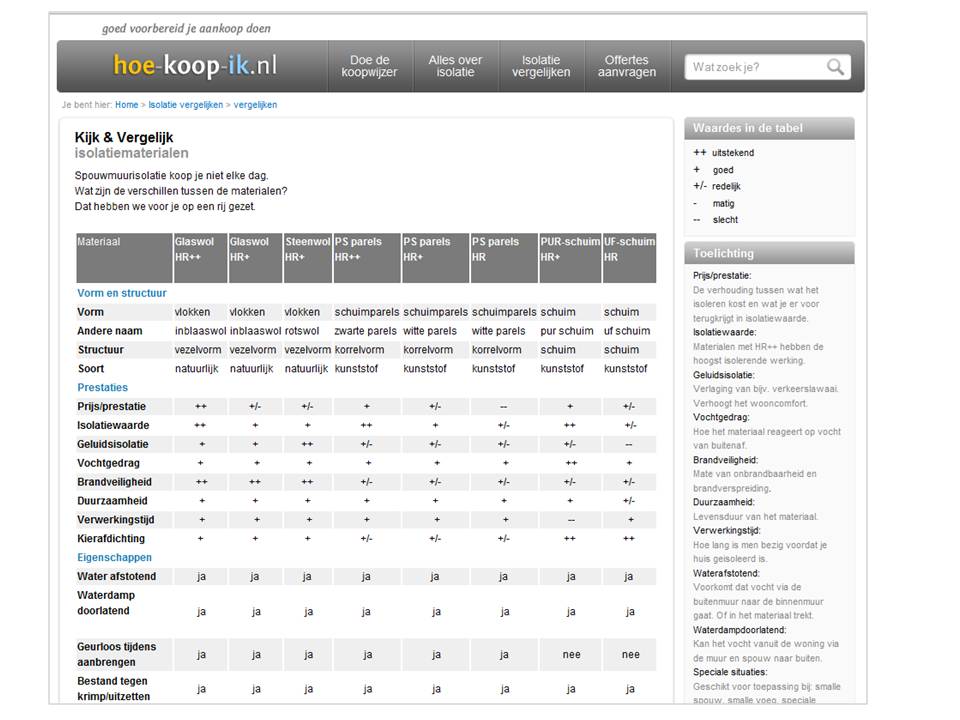Click the 'Duurzaamheid' row label in the table
The image size is (960, 720).
click(112, 501)
